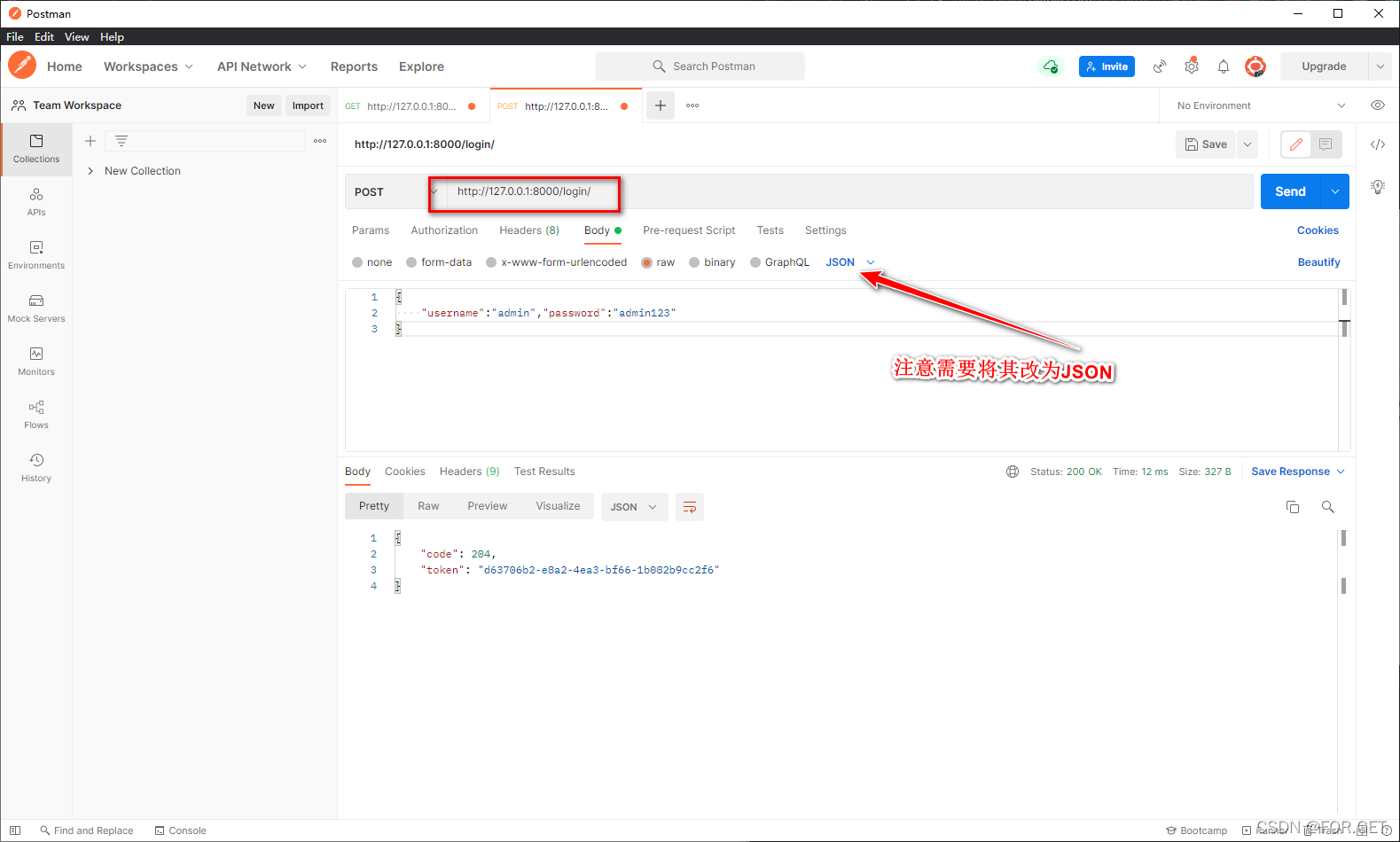Open the user avatar menu
This screenshot has height=842, width=1400.
click(x=1255, y=66)
